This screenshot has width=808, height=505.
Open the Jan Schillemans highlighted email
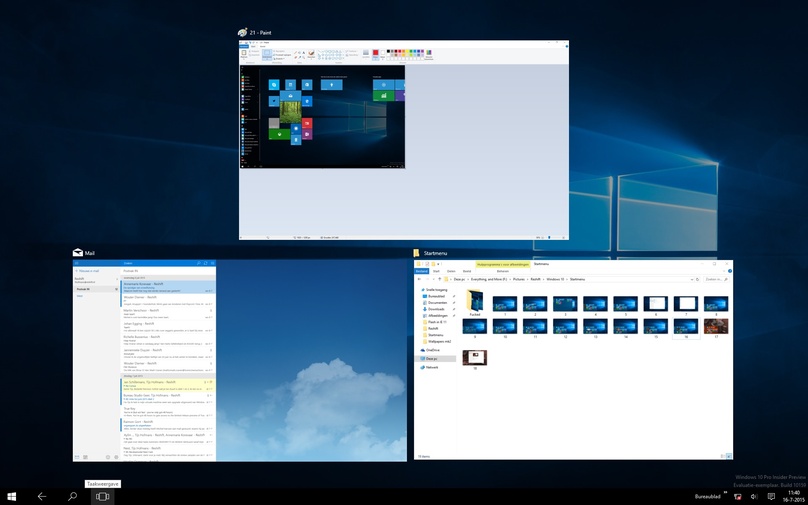(x=168, y=385)
